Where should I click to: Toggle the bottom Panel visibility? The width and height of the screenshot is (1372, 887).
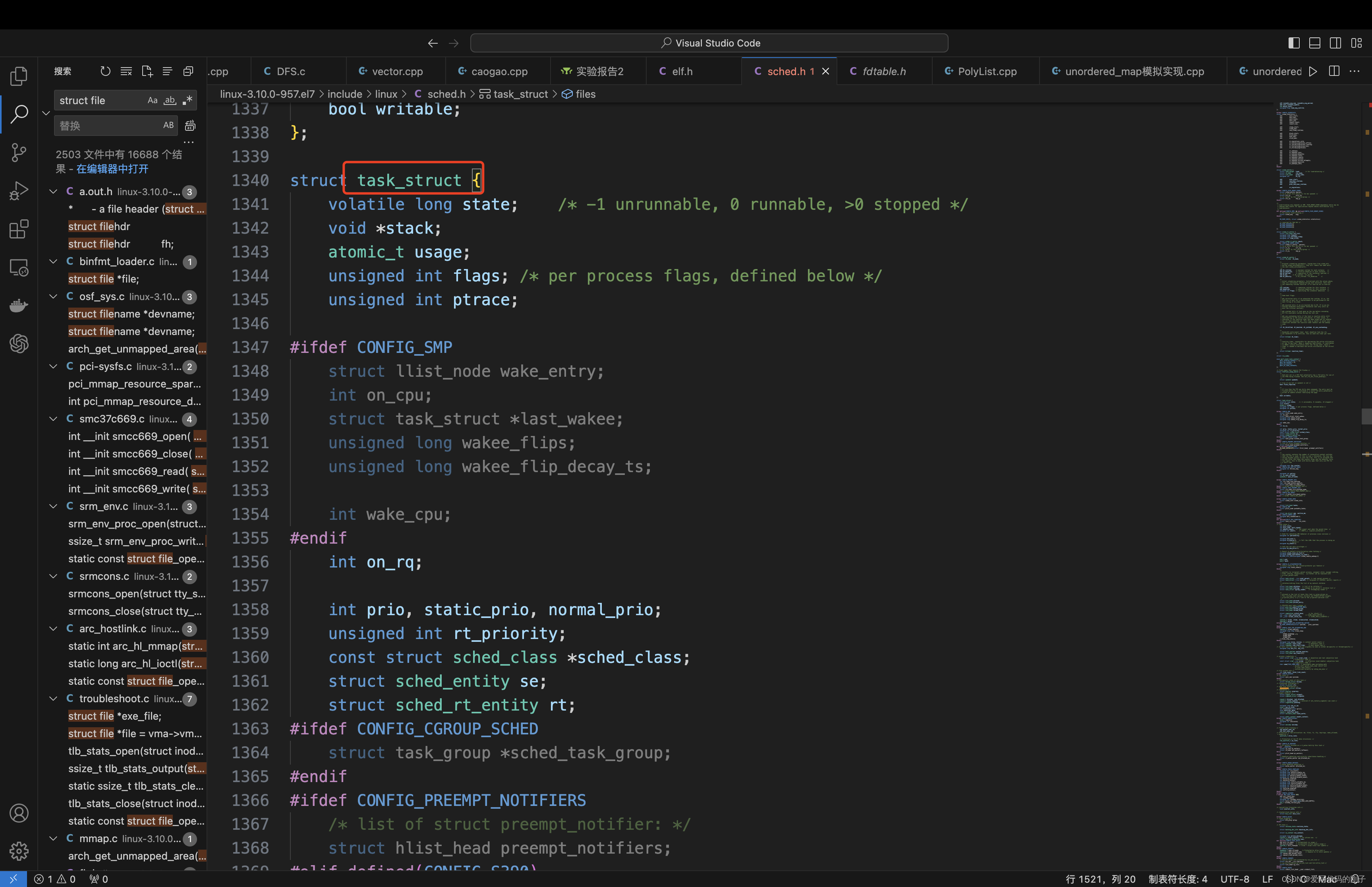click(x=1314, y=43)
